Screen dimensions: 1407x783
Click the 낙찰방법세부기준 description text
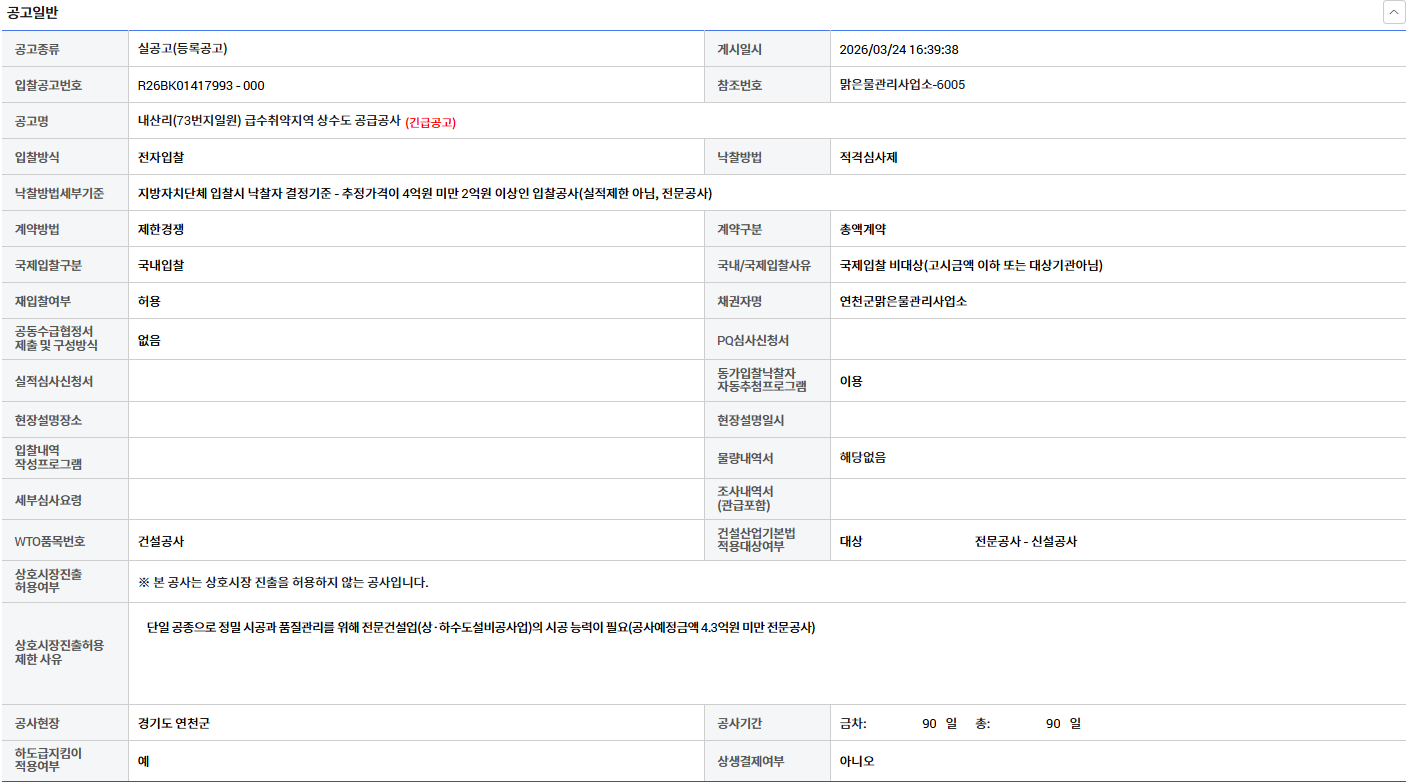[425, 193]
